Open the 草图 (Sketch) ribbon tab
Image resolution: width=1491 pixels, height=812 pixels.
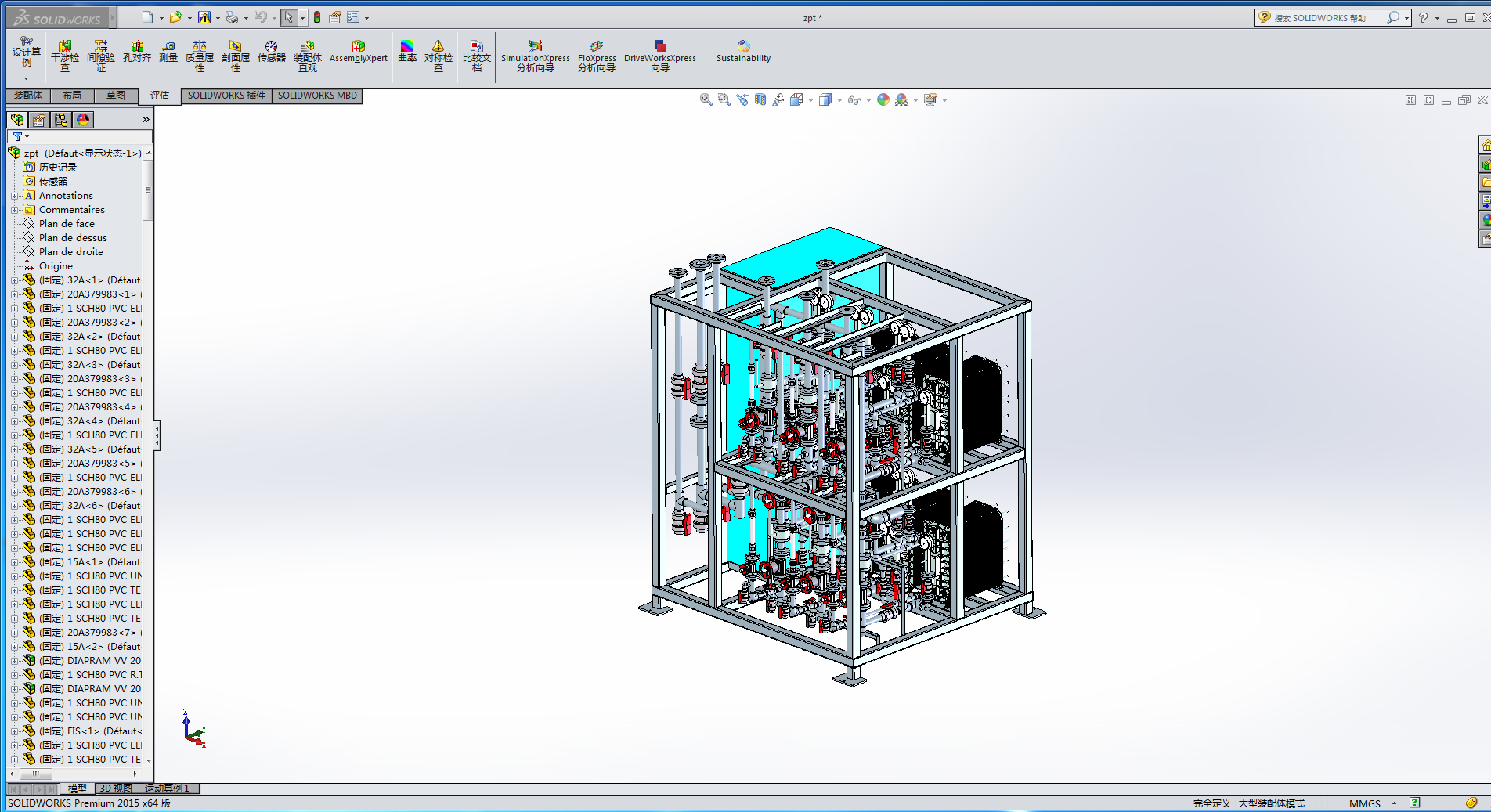(x=116, y=96)
